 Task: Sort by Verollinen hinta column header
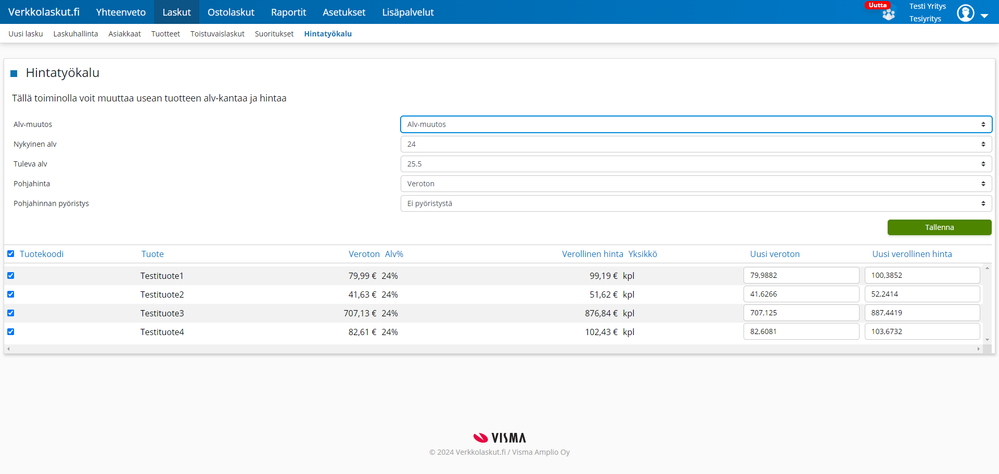point(592,254)
